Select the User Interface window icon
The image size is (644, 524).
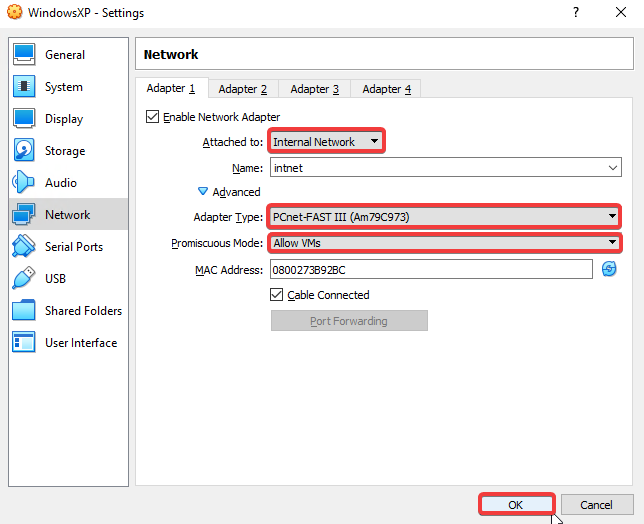(24, 342)
